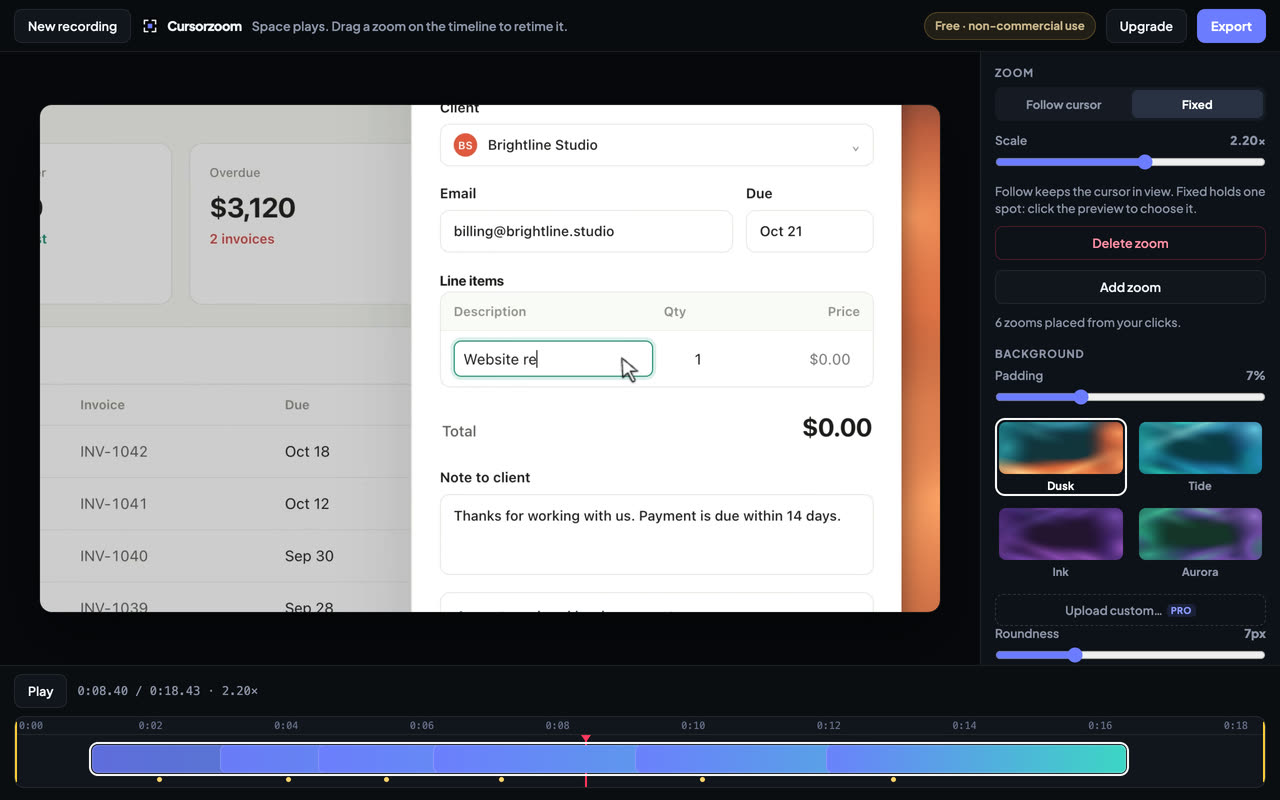Click the Upload custom background button
The height and width of the screenshot is (800, 1280).
pos(1130,610)
